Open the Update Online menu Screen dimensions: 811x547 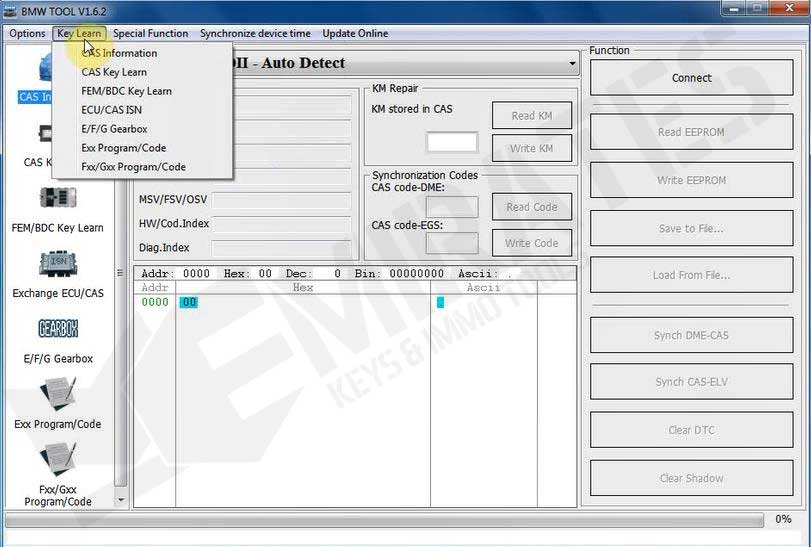click(355, 34)
